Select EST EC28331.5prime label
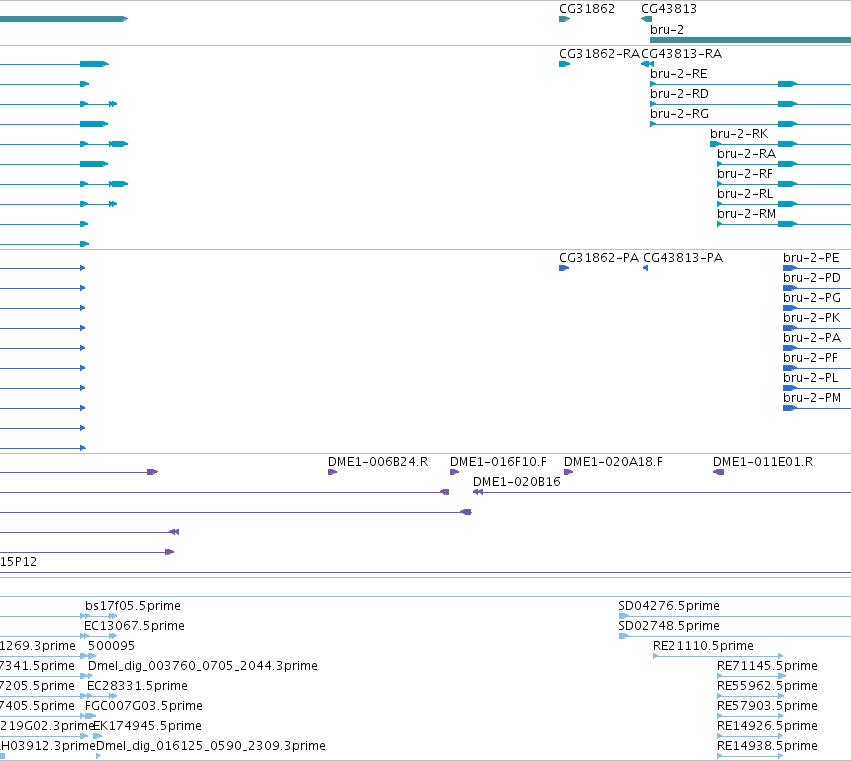 point(137,686)
